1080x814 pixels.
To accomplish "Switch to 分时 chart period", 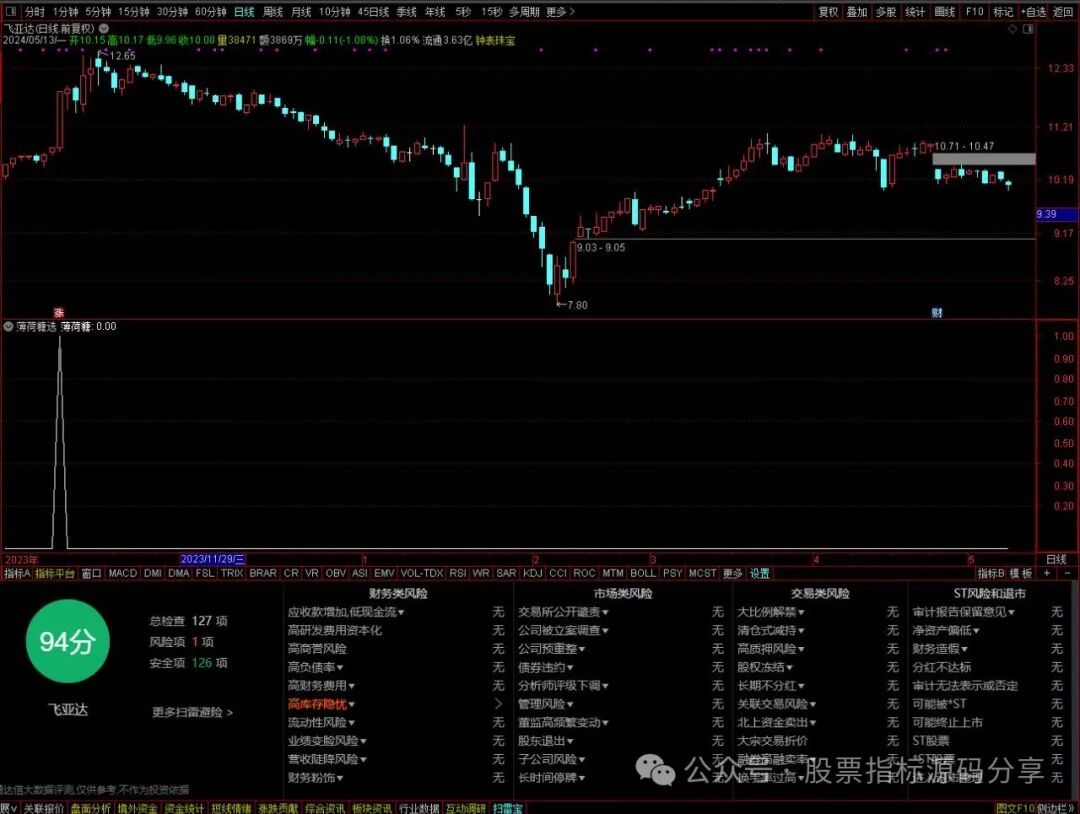I will coord(34,12).
